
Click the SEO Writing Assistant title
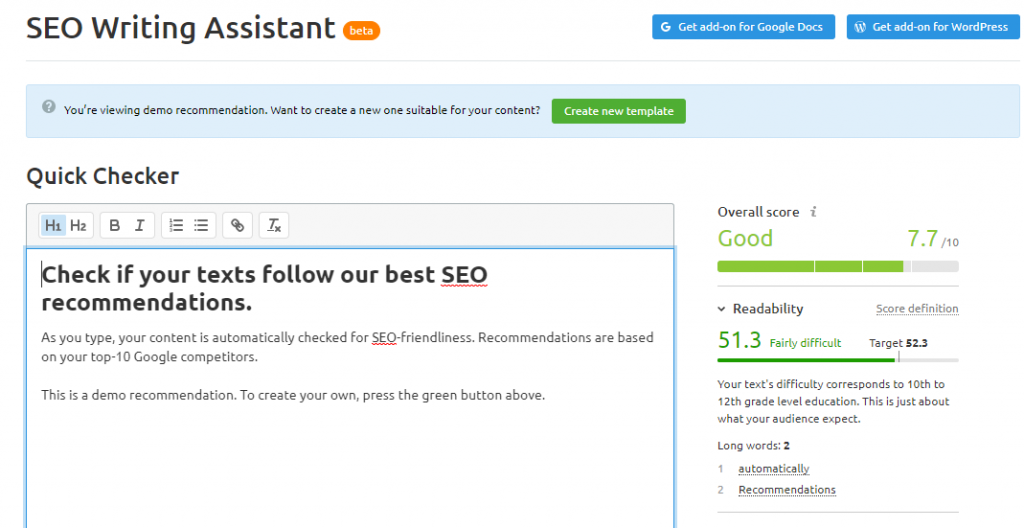point(181,28)
